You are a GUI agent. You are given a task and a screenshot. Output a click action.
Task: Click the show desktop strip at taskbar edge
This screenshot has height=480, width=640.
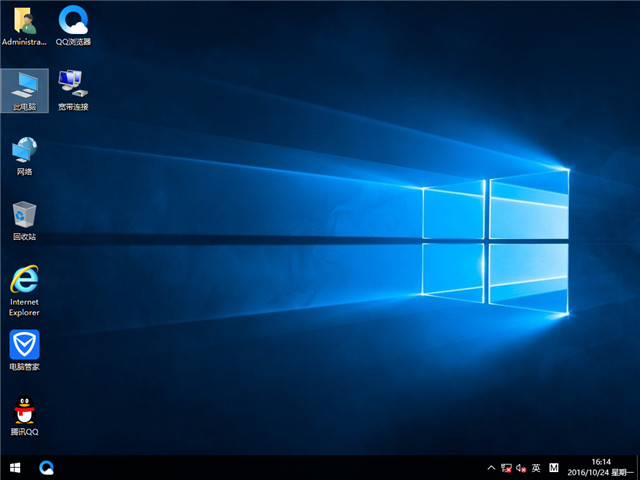click(x=637, y=467)
